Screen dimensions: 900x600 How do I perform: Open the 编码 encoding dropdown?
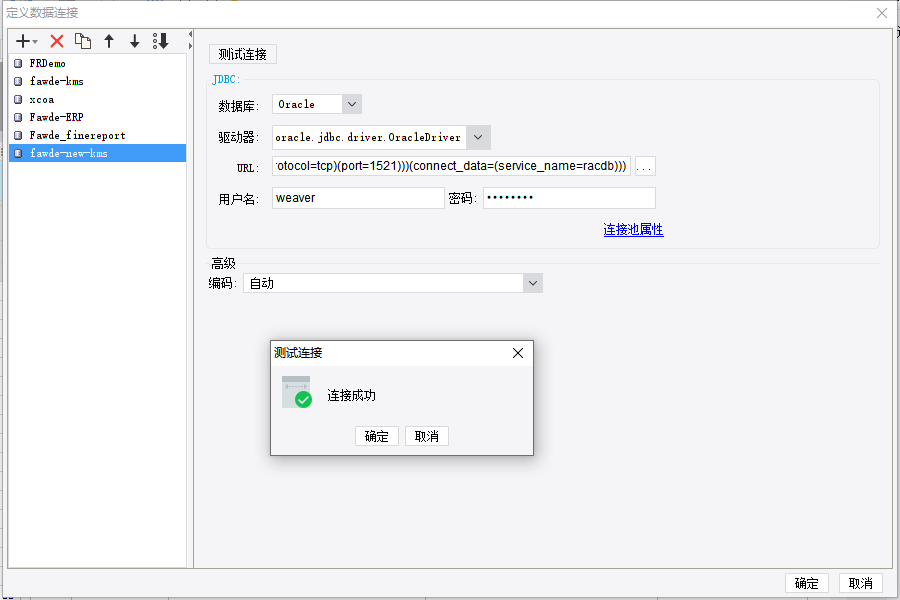pyautogui.click(x=533, y=283)
